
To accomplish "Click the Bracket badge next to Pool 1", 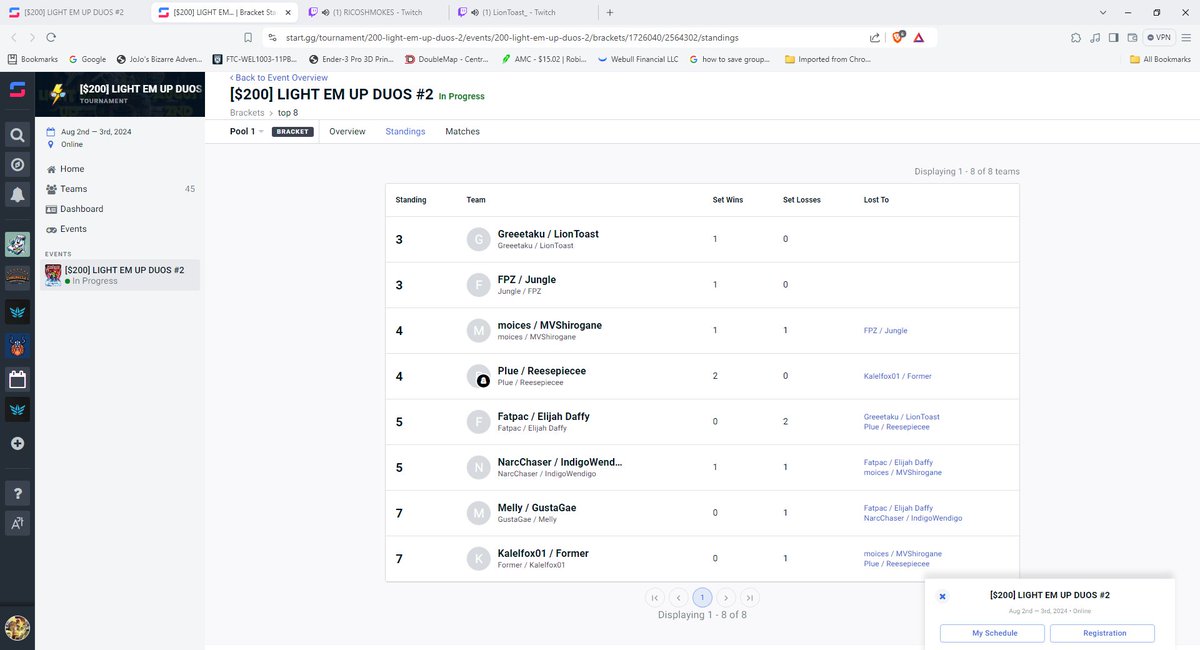I will (293, 132).
